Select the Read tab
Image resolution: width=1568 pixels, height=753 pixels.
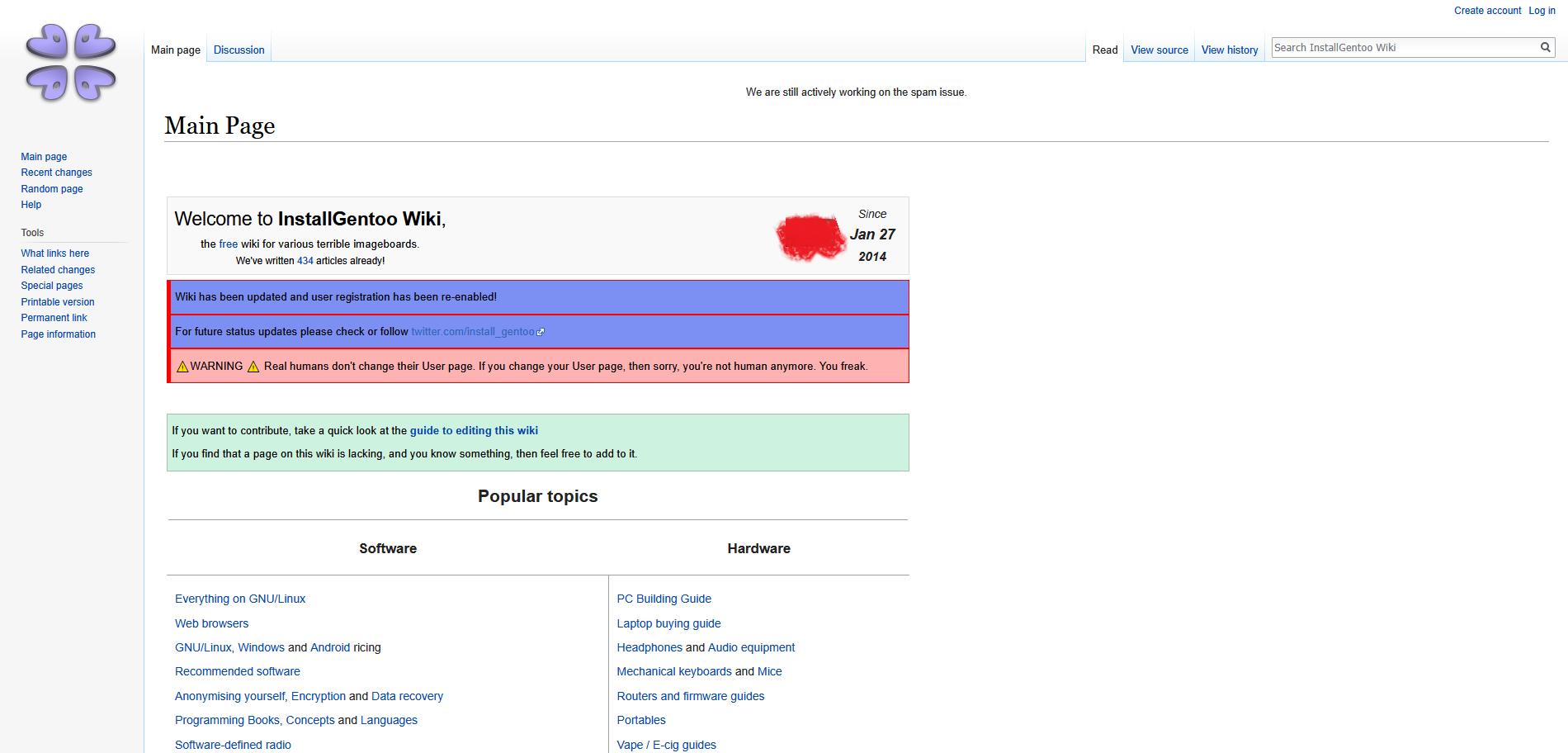click(x=1105, y=50)
